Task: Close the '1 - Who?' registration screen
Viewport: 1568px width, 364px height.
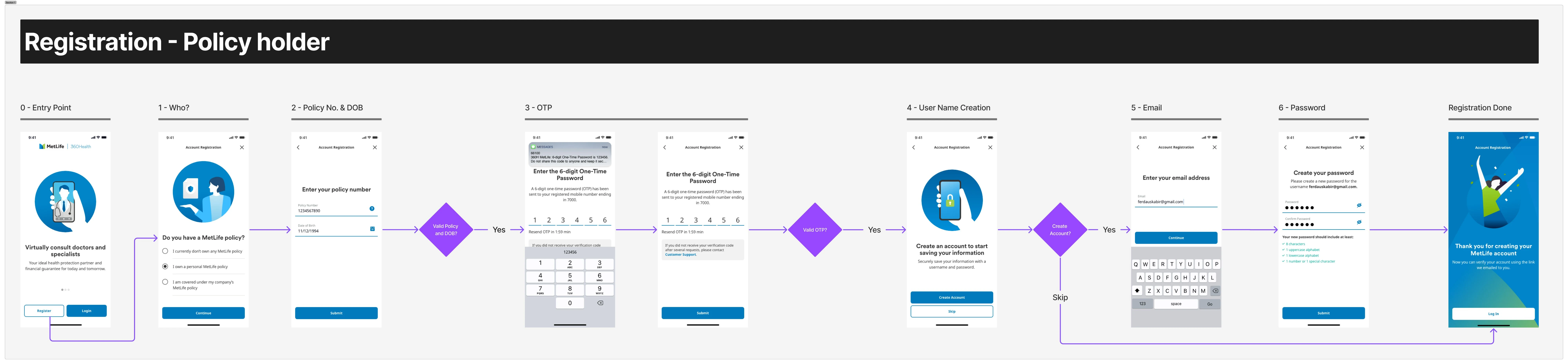Action: click(242, 147)
